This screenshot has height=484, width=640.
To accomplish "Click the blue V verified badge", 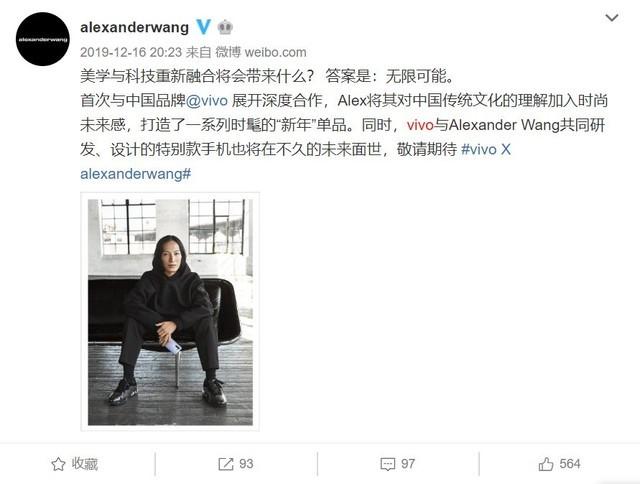I will 203,27.
